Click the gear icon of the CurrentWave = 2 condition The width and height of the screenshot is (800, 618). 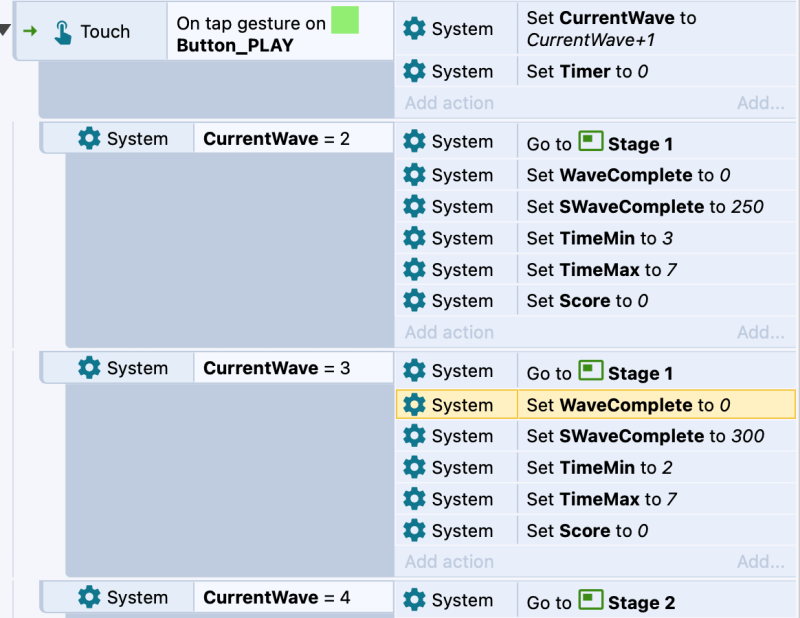pyautogui.click(x=89, y=138)
